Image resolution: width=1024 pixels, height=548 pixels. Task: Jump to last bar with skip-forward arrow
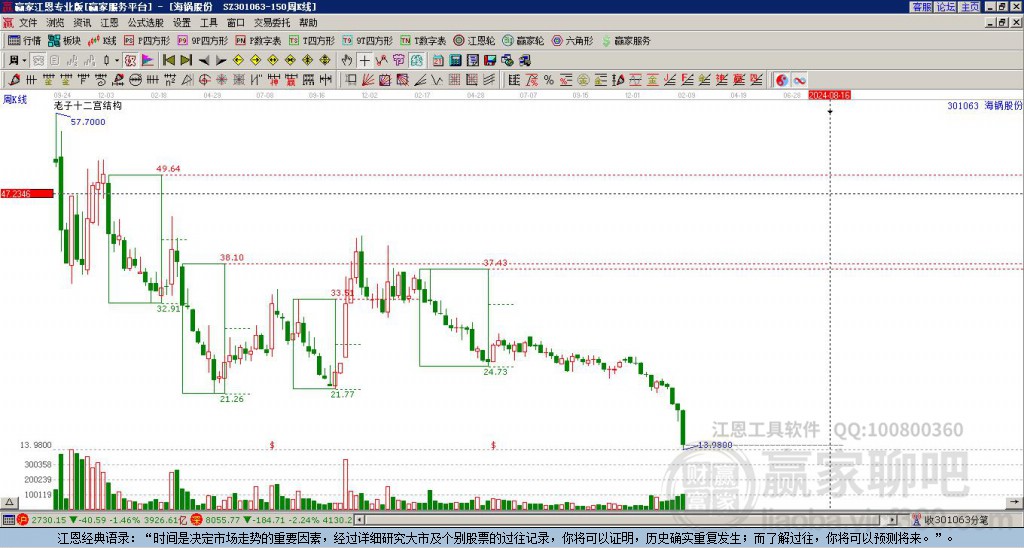click(186, 61)
